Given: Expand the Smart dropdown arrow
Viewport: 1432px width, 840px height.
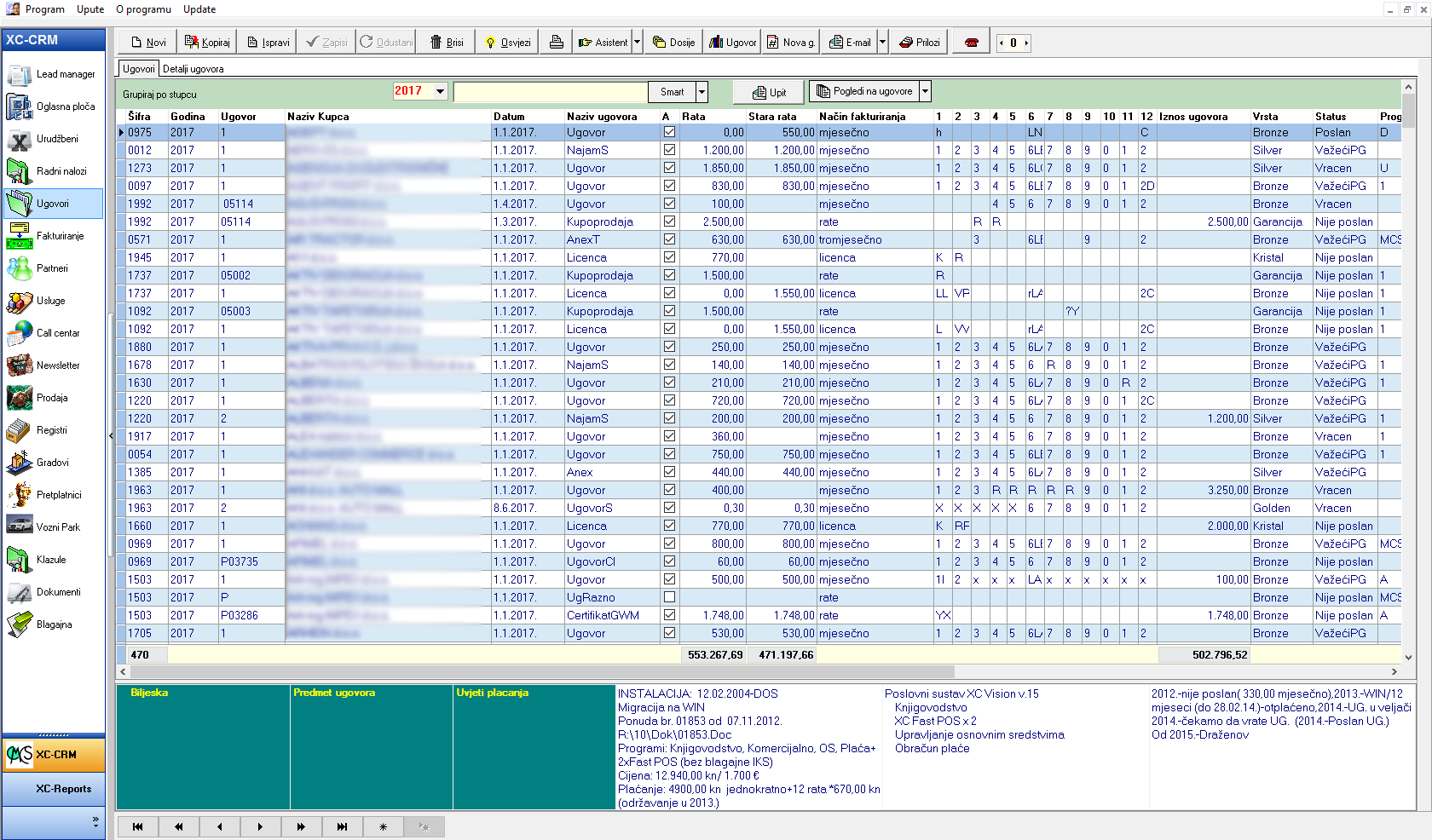Looking at the screenshot, I should [702, 92].
